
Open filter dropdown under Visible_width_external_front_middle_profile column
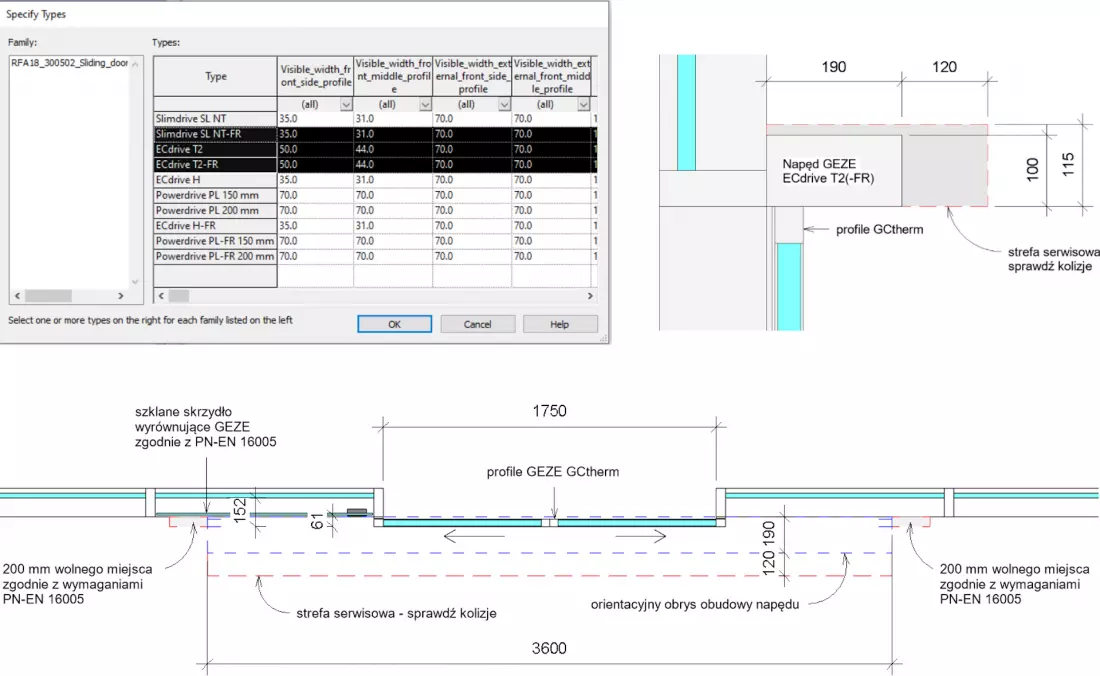[x=584, y=104]
